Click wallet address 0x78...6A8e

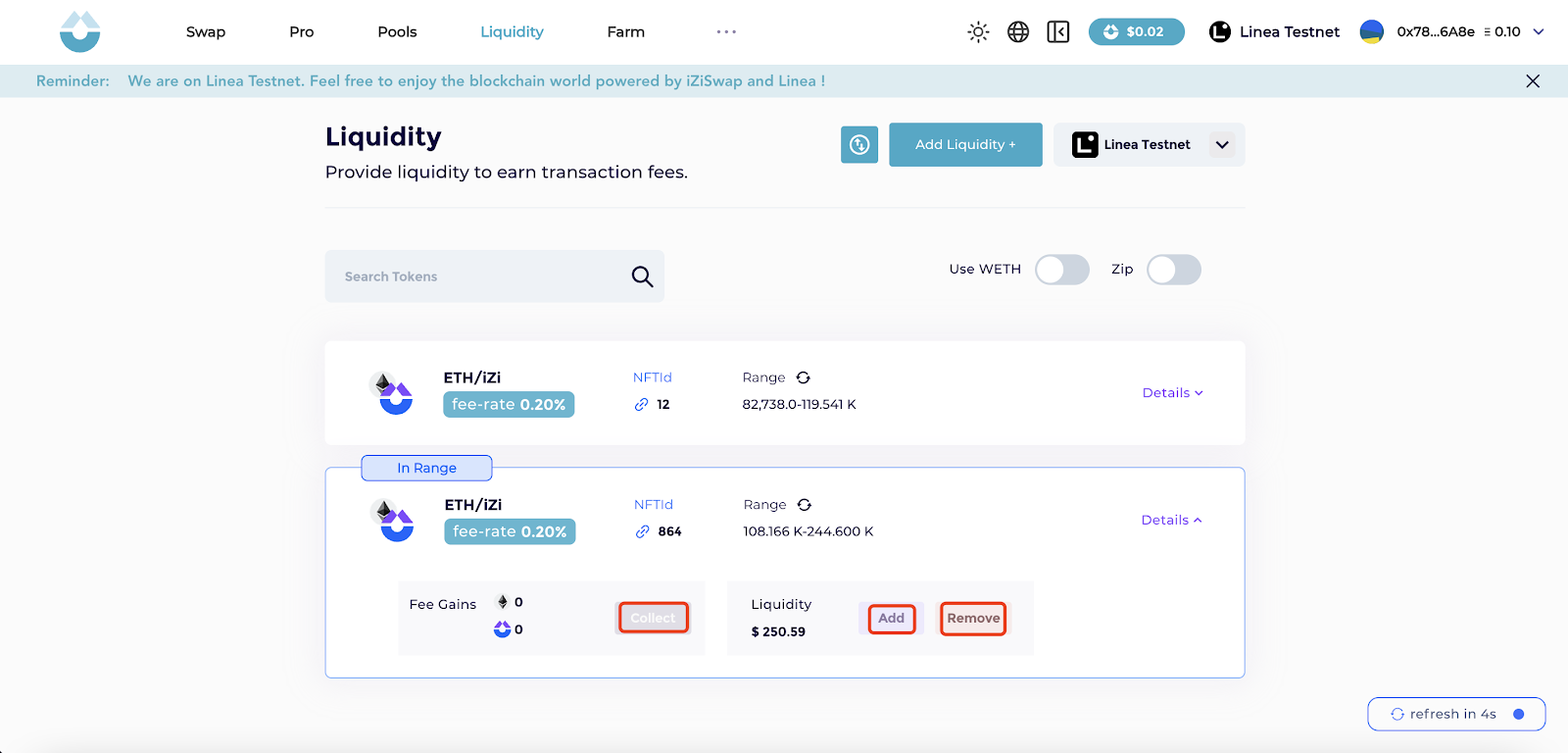click(x=1436, y=32)
